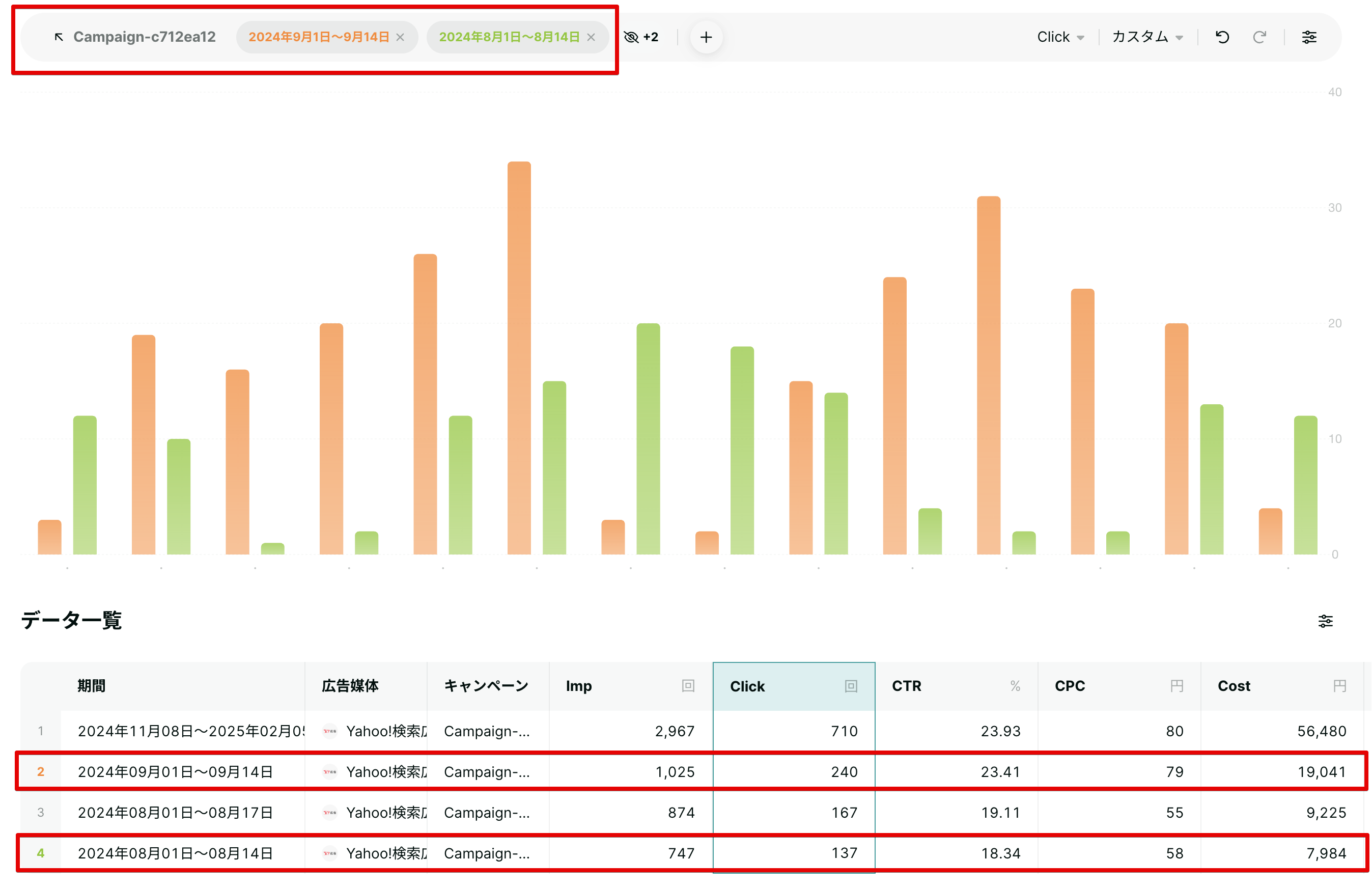Click Click value 137
This screenshot has height=888, width=1372.
click(x=844, y=853)
